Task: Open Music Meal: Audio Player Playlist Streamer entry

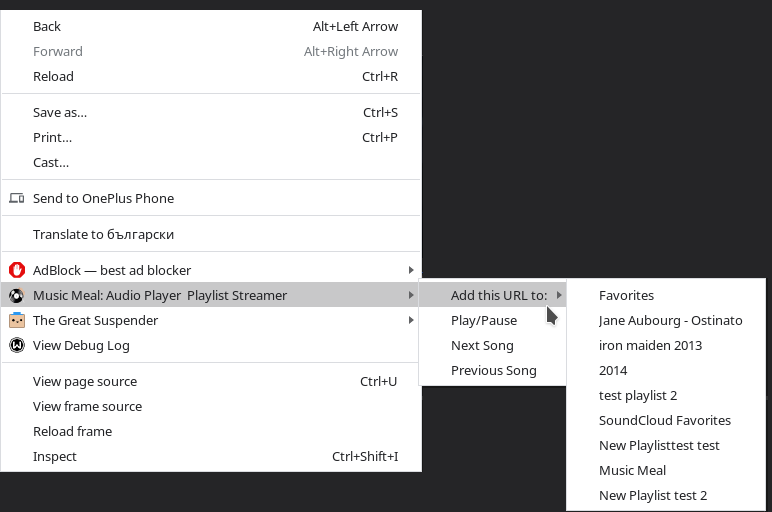Action: tap(211, 295)
